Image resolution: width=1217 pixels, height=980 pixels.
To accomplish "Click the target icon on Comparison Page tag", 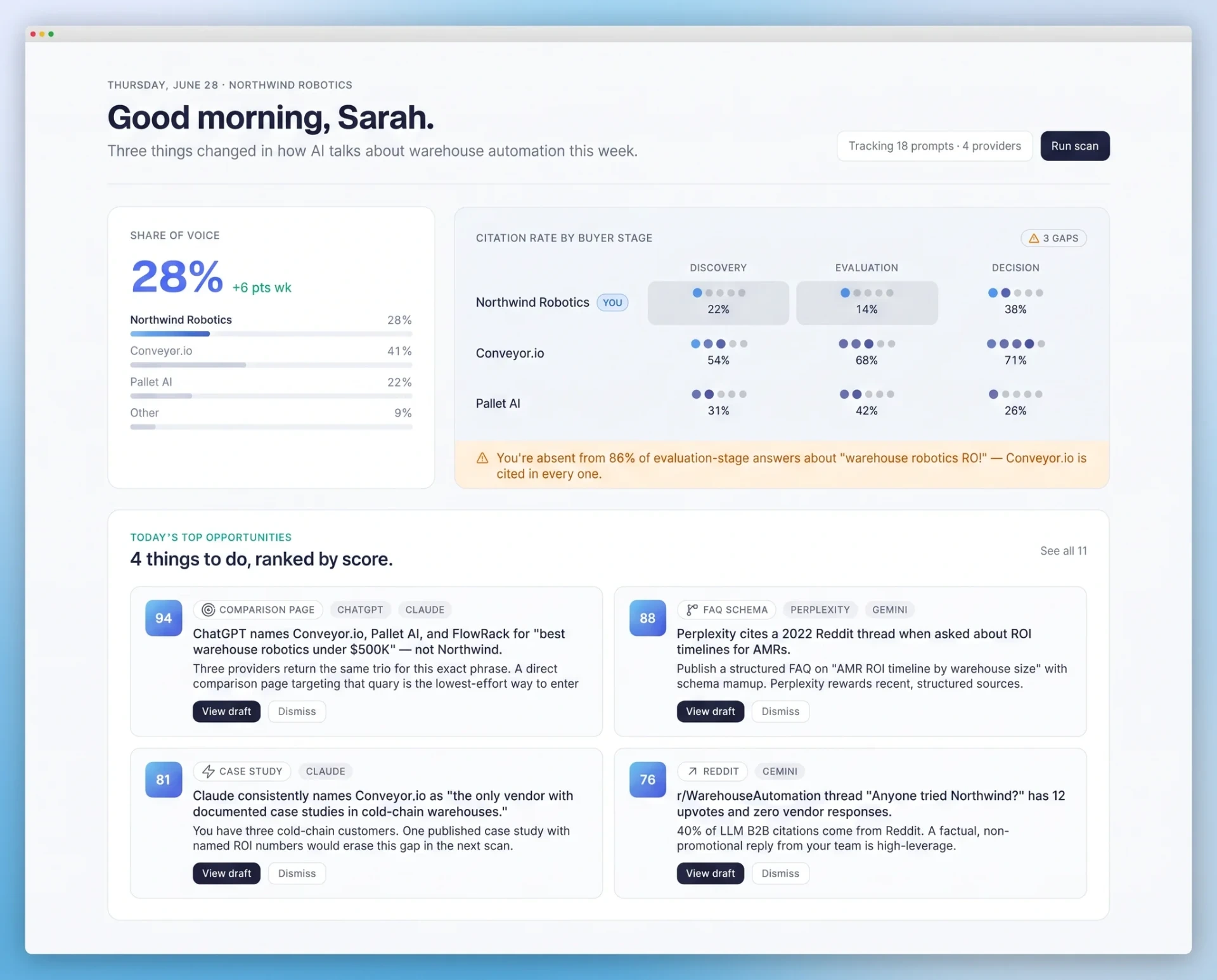I will pos(208,610).
